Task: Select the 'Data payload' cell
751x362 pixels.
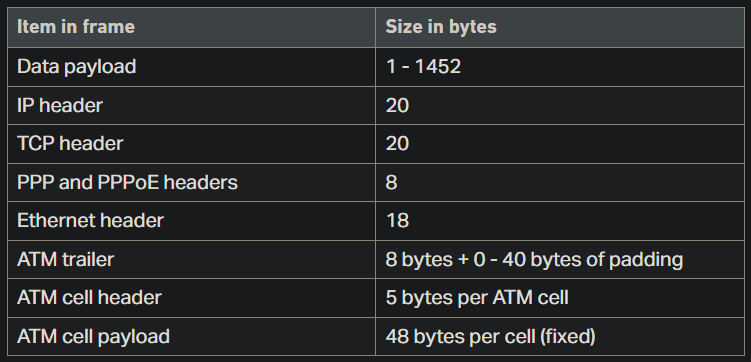Action: [x=191, y=67]
